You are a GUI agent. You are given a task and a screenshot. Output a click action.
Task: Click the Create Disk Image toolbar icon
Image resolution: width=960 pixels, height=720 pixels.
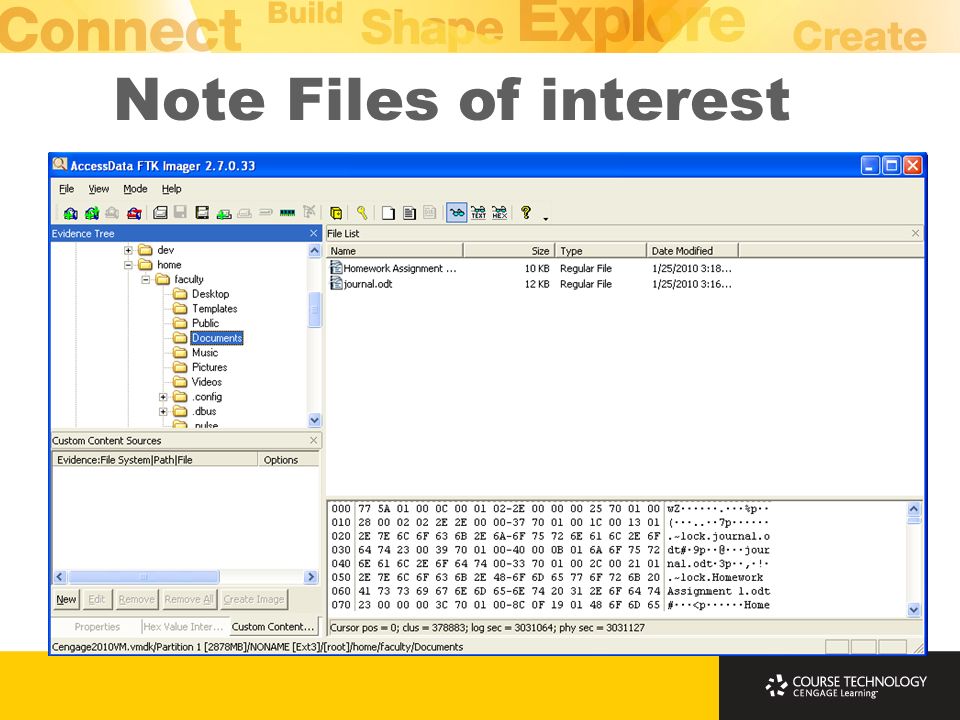160,212
